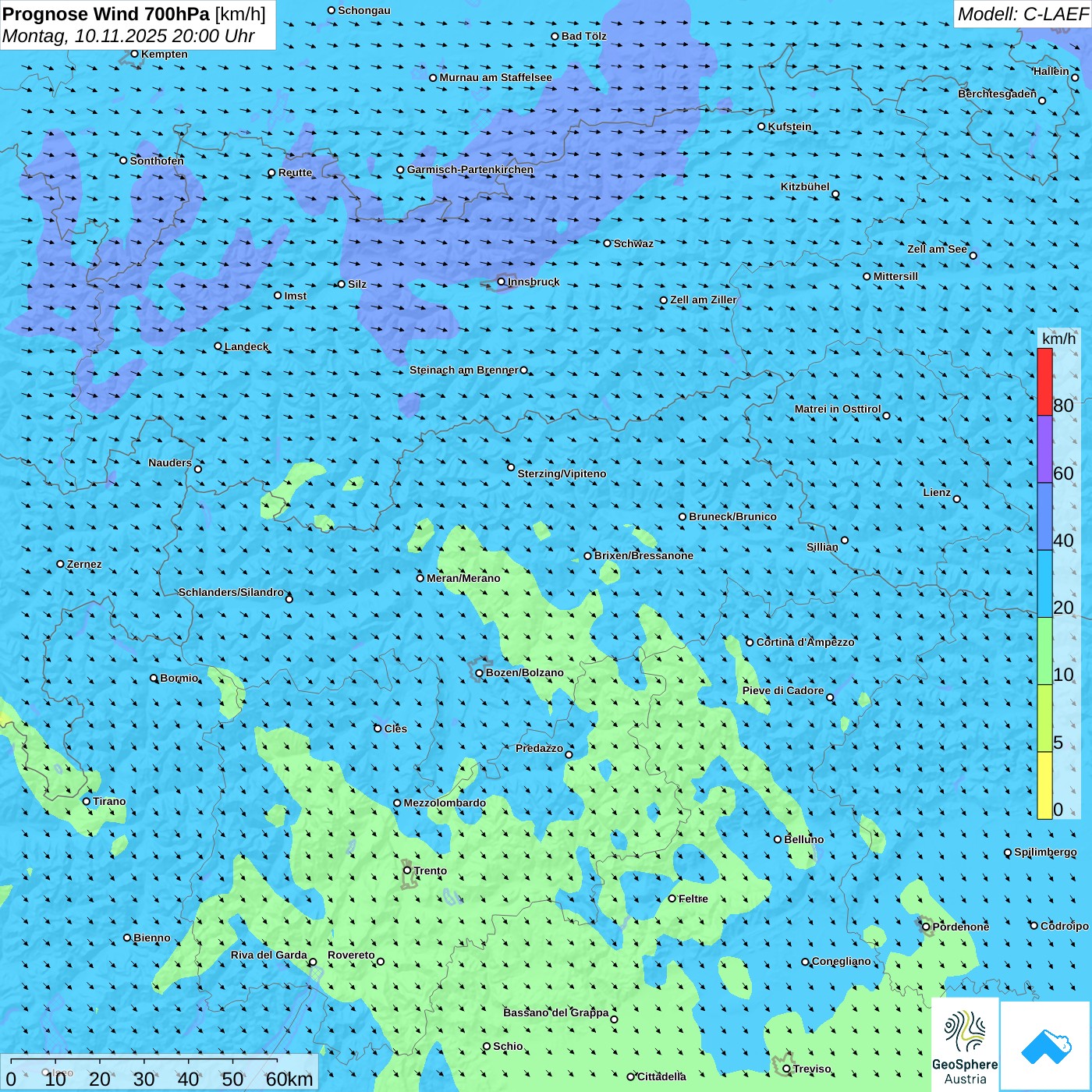
Task: Click the date 'Montag, 10.11.2025 20:00 Uhr'
Action: coord(129,36)
